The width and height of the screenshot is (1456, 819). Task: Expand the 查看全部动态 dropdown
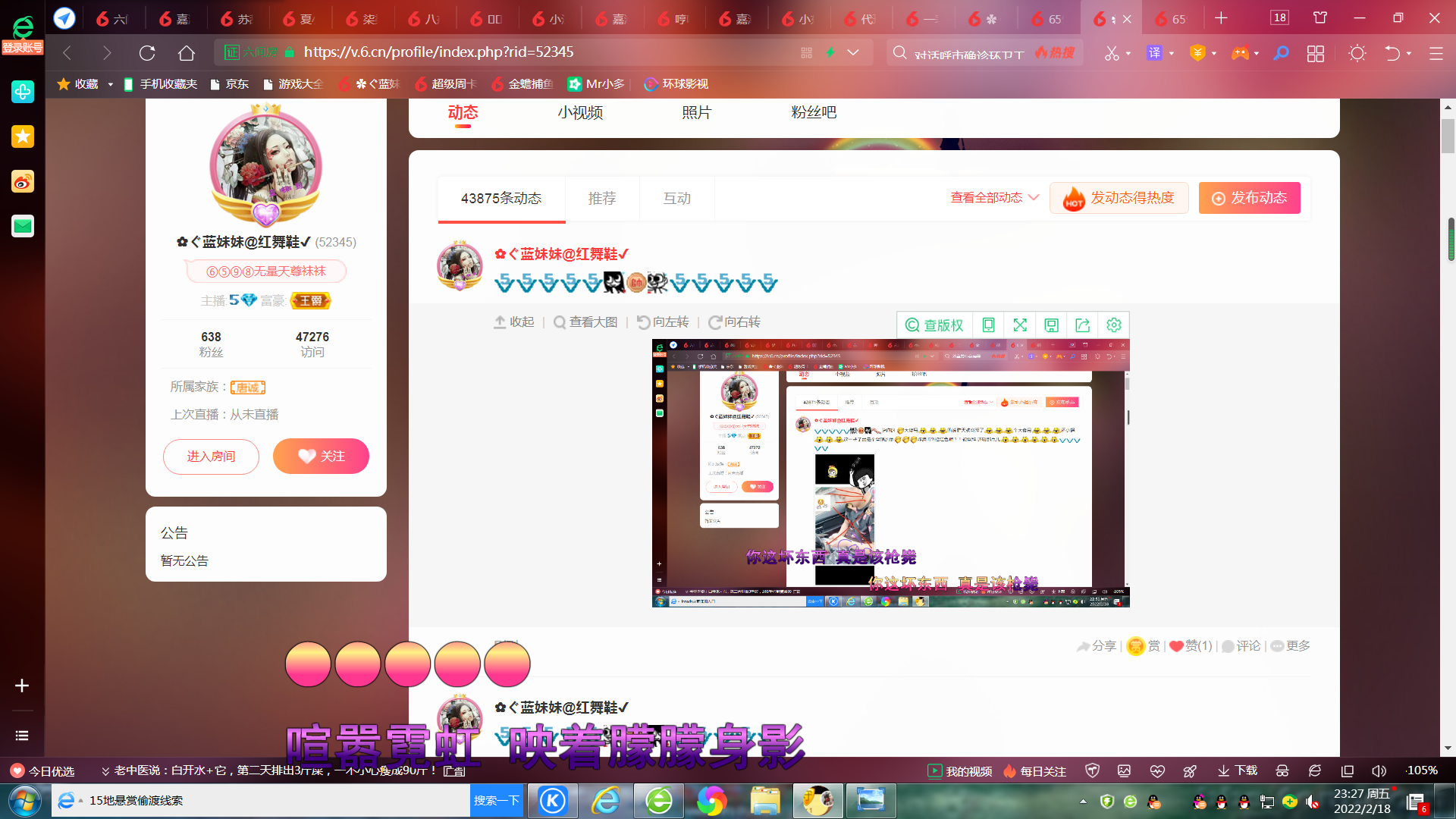pyautogui.click(x=994, y=197)
